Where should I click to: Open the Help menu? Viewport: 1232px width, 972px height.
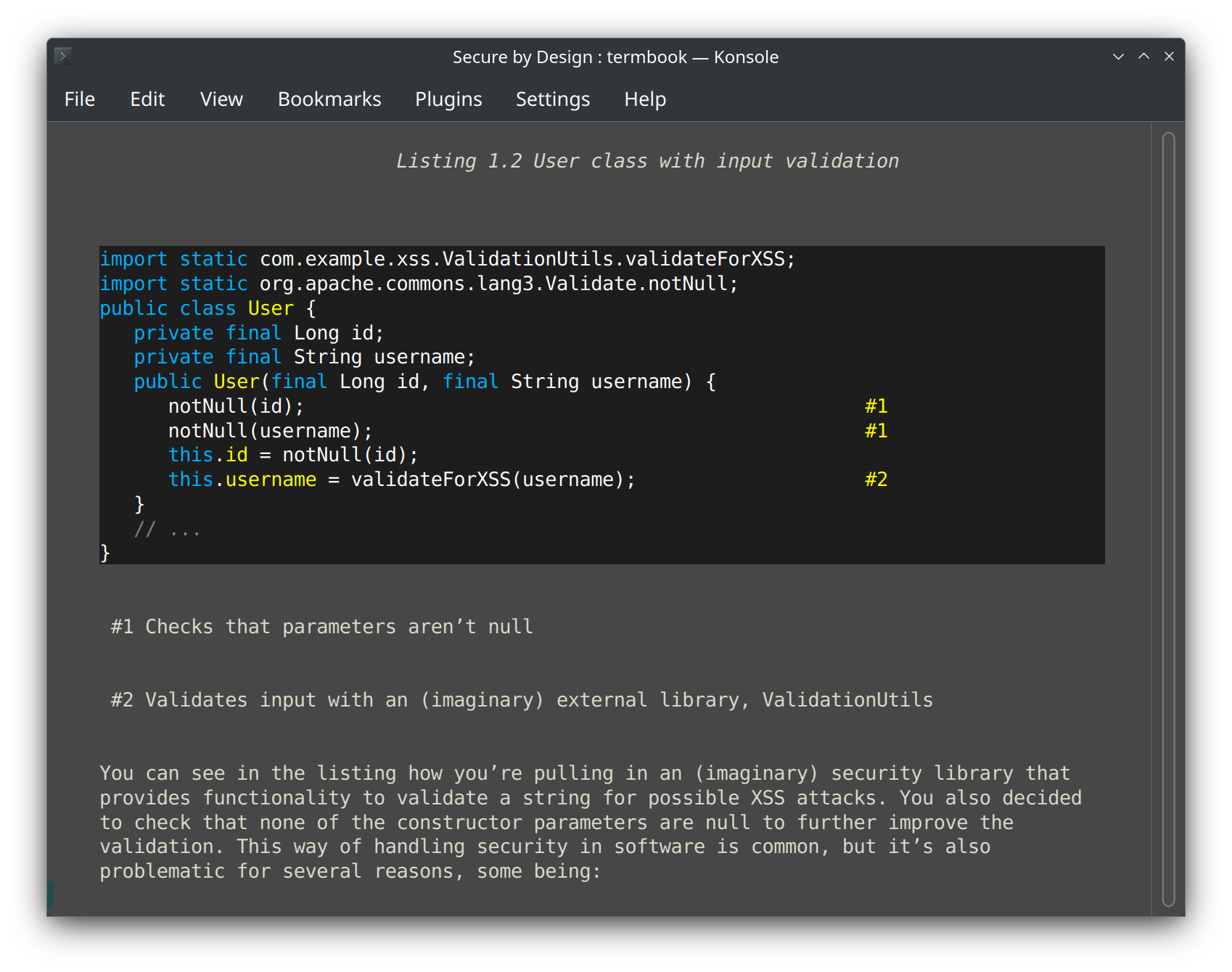(x=645, y=99)
